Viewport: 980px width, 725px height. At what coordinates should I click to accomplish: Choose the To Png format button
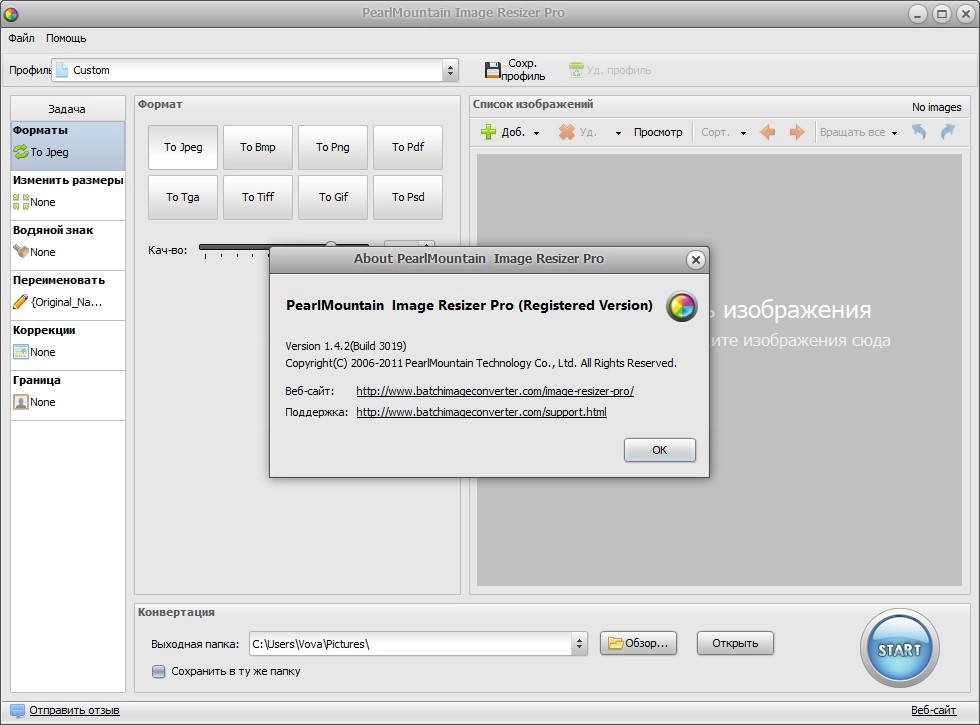(x=332, y=148)
